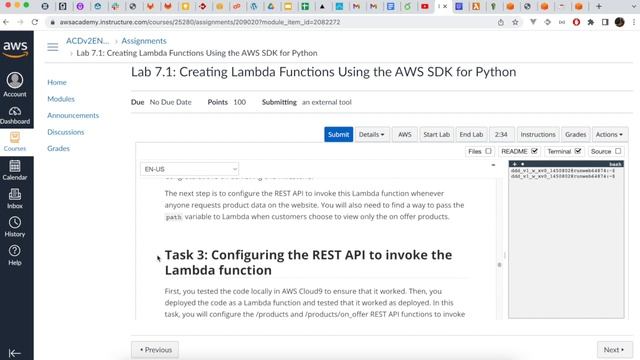Toggle the Terminal checkbox
Image resolution: width=640 pixels, height=360 pixels.
pos(578,151)
